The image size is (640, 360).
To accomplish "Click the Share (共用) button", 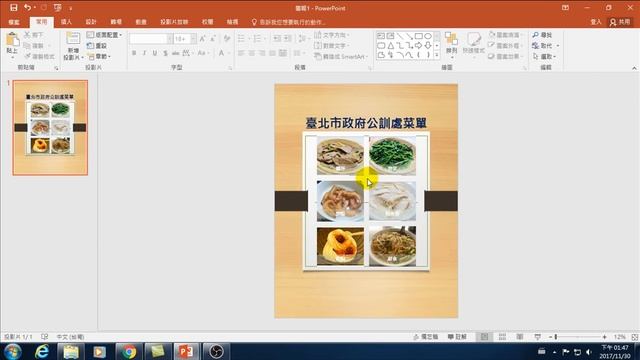I will click(x=620, y=22).
